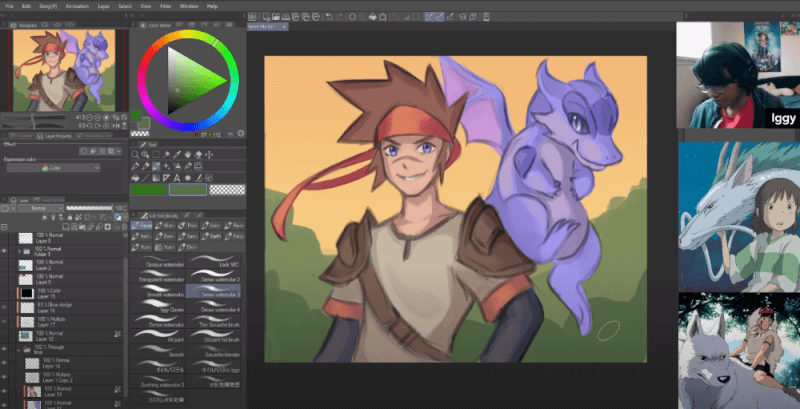
Task: Click the Open file folder icon in command bar
Action: pos(276,16)
